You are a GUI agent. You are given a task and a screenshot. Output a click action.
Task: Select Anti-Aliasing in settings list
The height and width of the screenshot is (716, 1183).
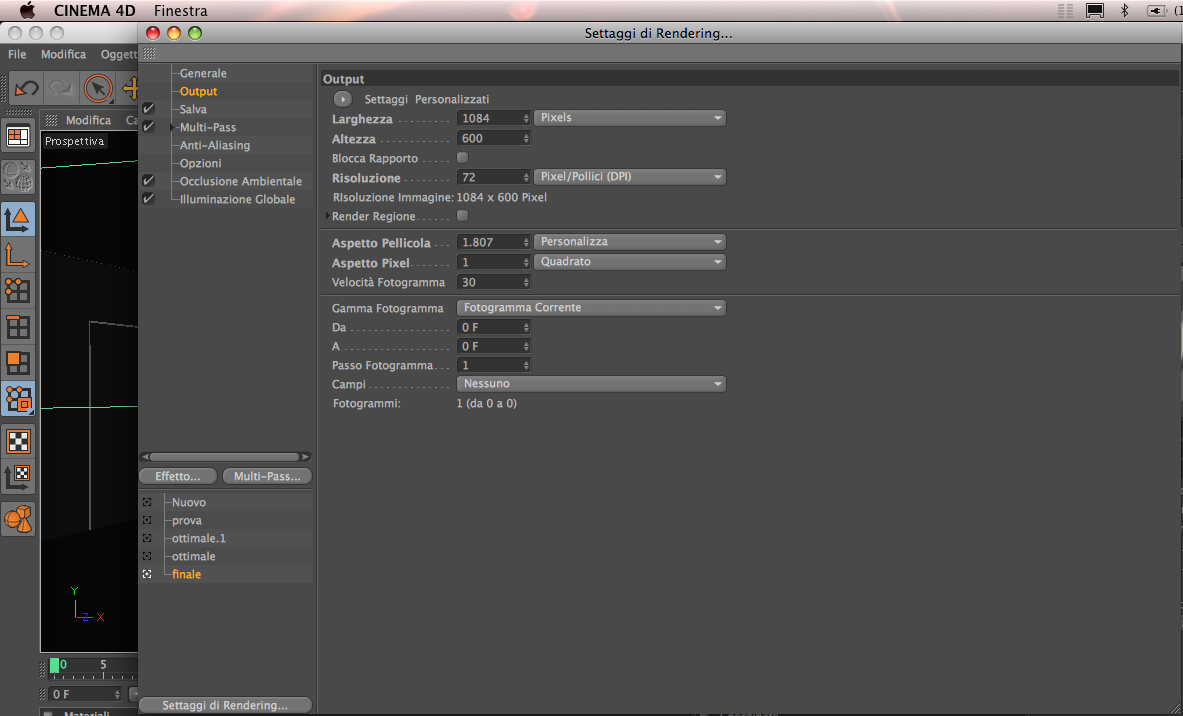[x=214, y=145]
